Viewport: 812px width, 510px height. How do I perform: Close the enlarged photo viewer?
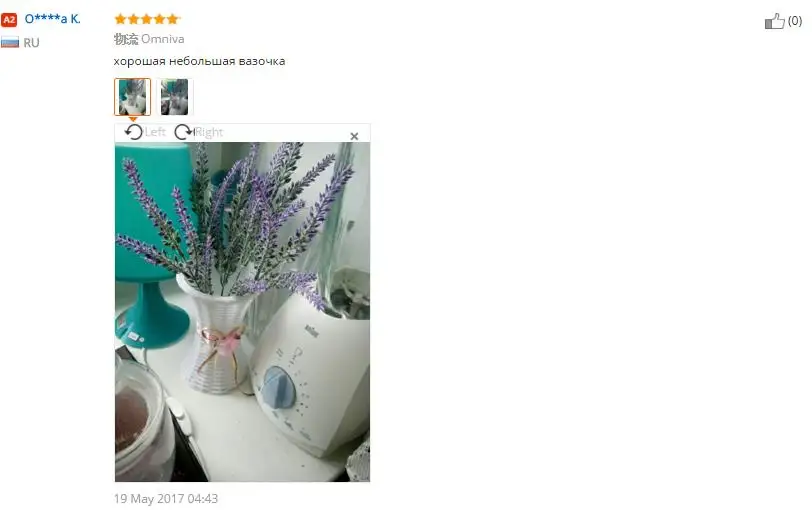click(x=354, y=136)
